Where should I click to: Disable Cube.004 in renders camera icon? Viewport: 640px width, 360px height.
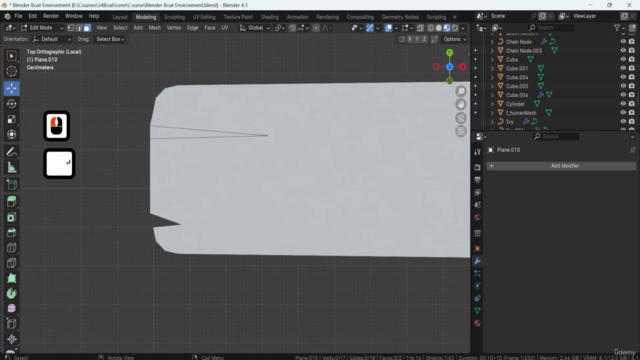tap(632, 77)
